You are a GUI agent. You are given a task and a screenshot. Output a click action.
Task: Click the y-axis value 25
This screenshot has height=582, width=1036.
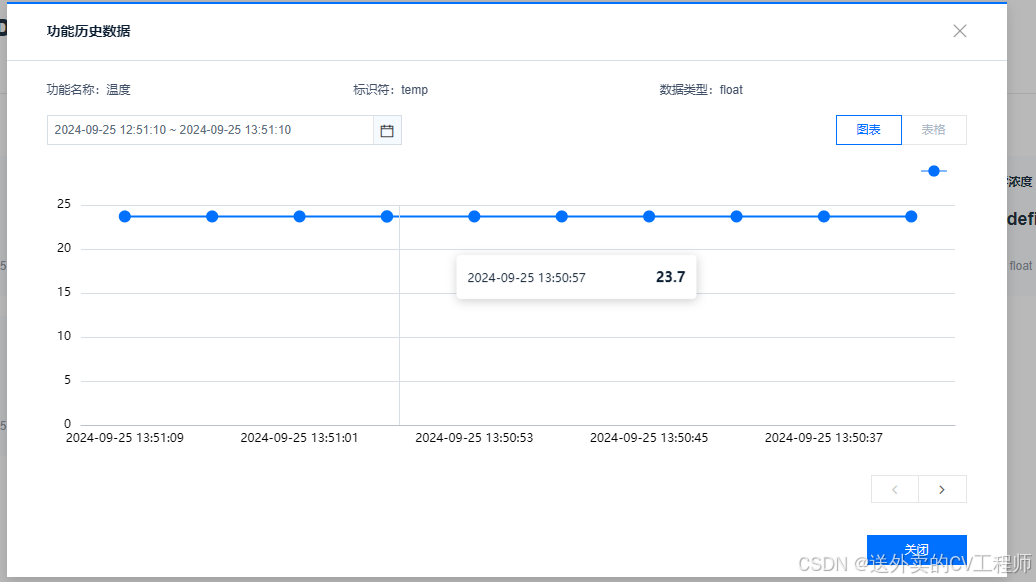click(x=63, y=203)
